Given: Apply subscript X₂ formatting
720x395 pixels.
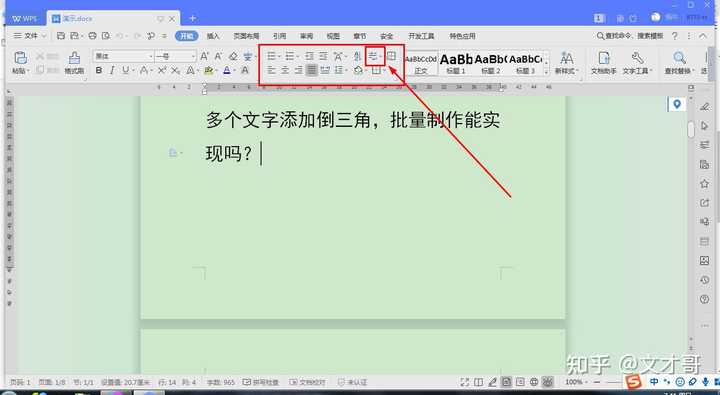Looking at the screenshot, I should (x=175, y=70).
